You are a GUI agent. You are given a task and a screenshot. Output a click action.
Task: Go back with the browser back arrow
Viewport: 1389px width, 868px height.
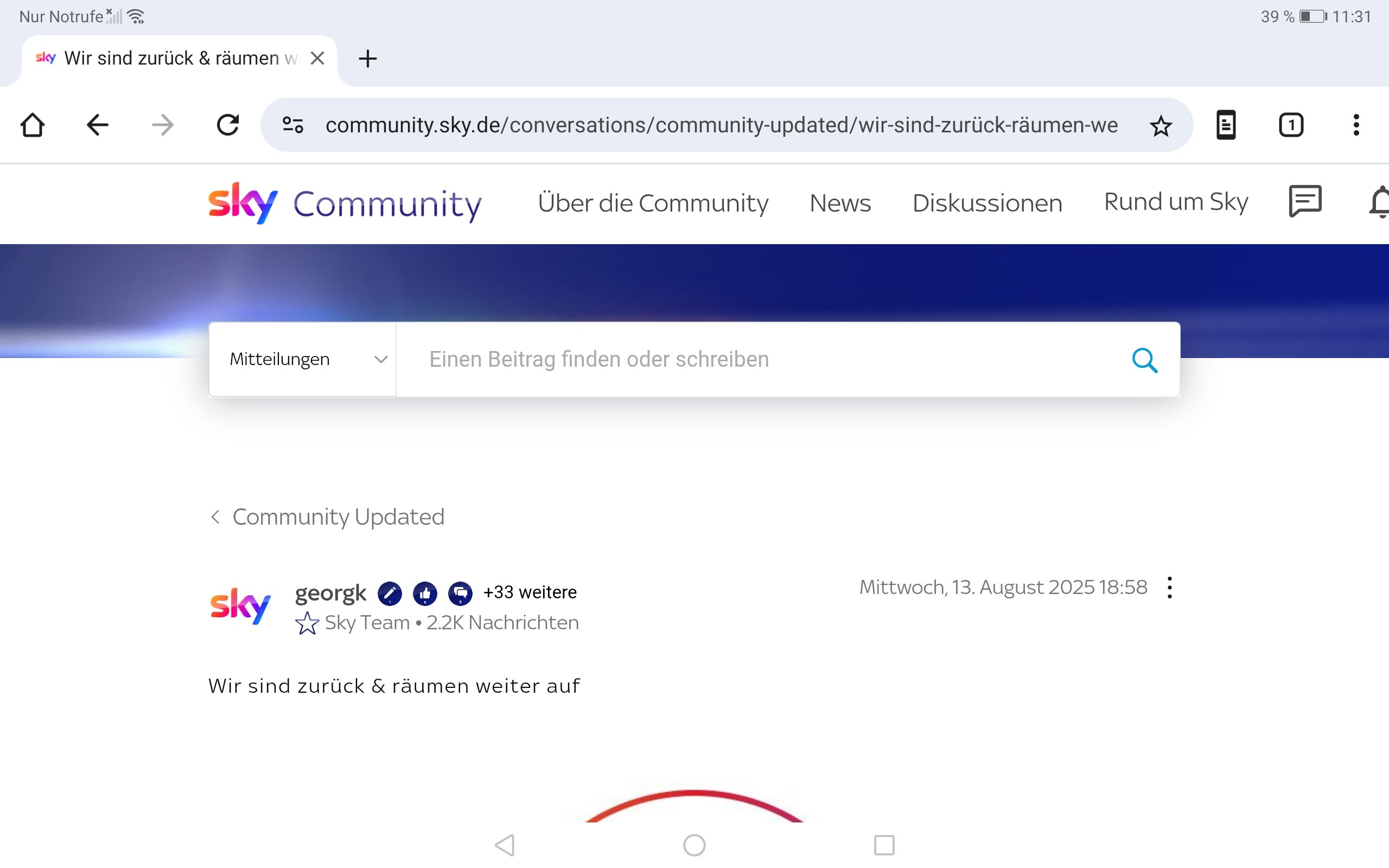[x=98, y=125]
